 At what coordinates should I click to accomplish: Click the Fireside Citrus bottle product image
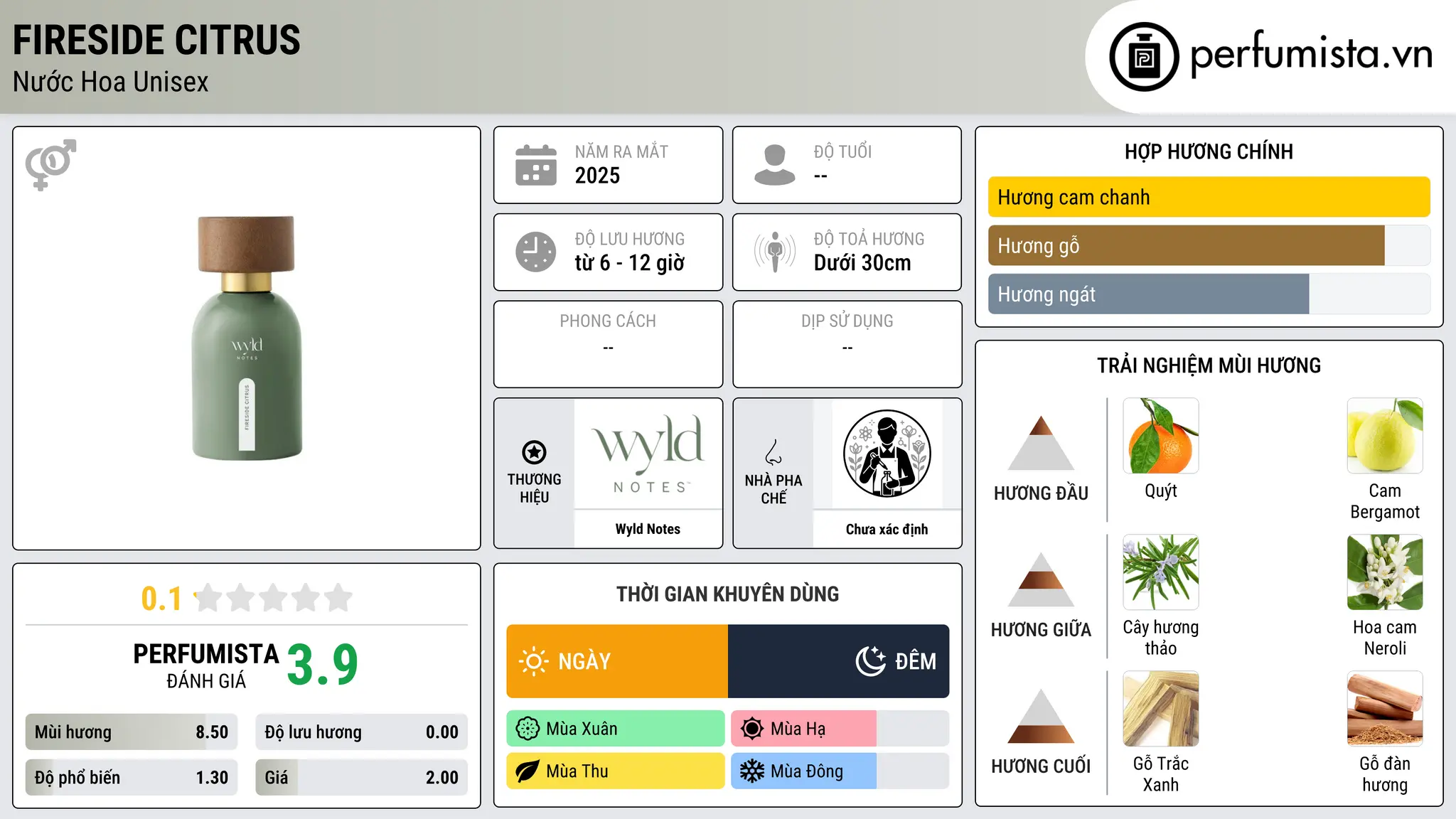pyautogui.click(x=247, y=338)
